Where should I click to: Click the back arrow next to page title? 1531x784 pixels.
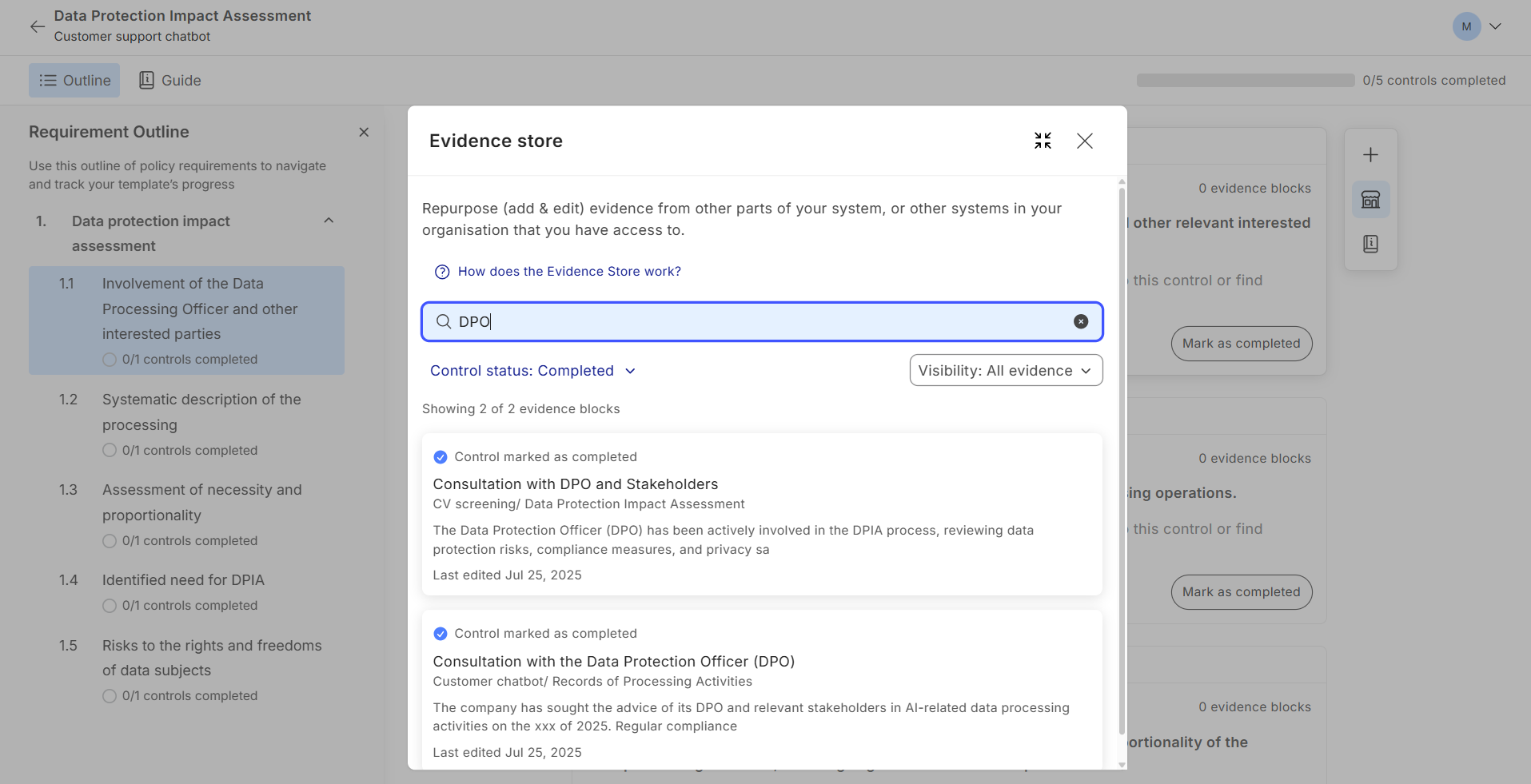click(37, 26)
